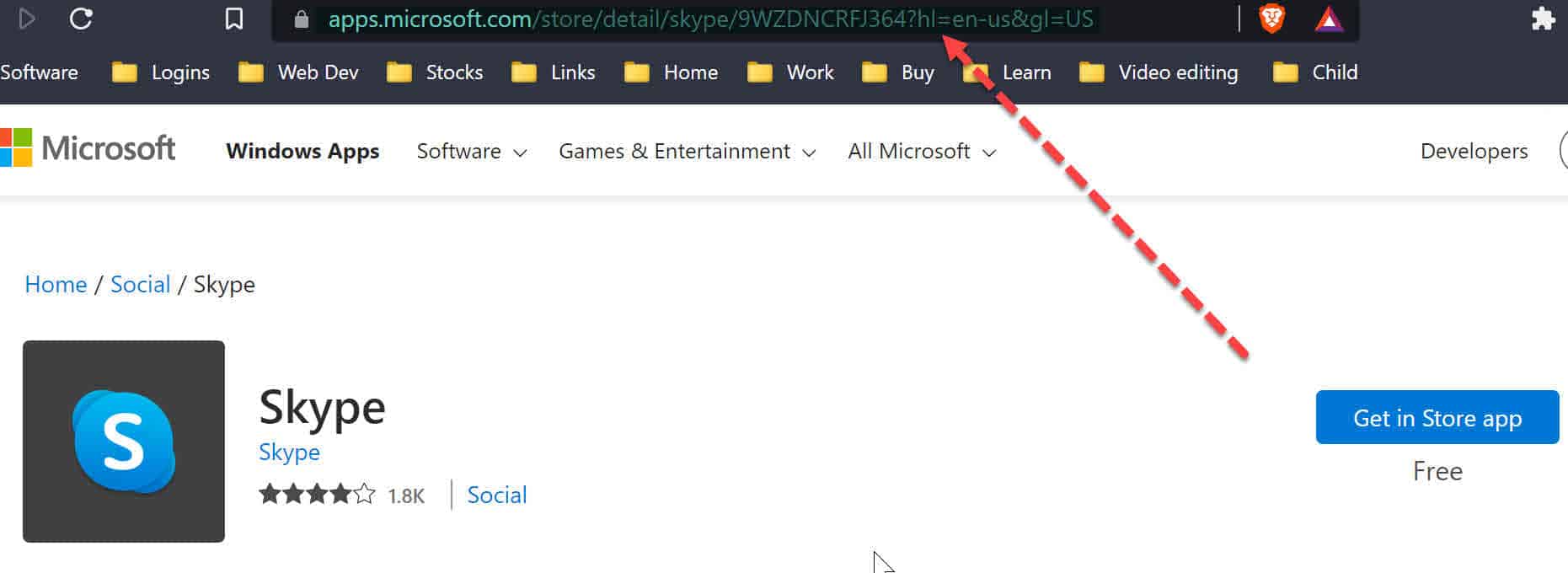
Task: Go to Home breadcrumb link
Action: tap(56, 285)
